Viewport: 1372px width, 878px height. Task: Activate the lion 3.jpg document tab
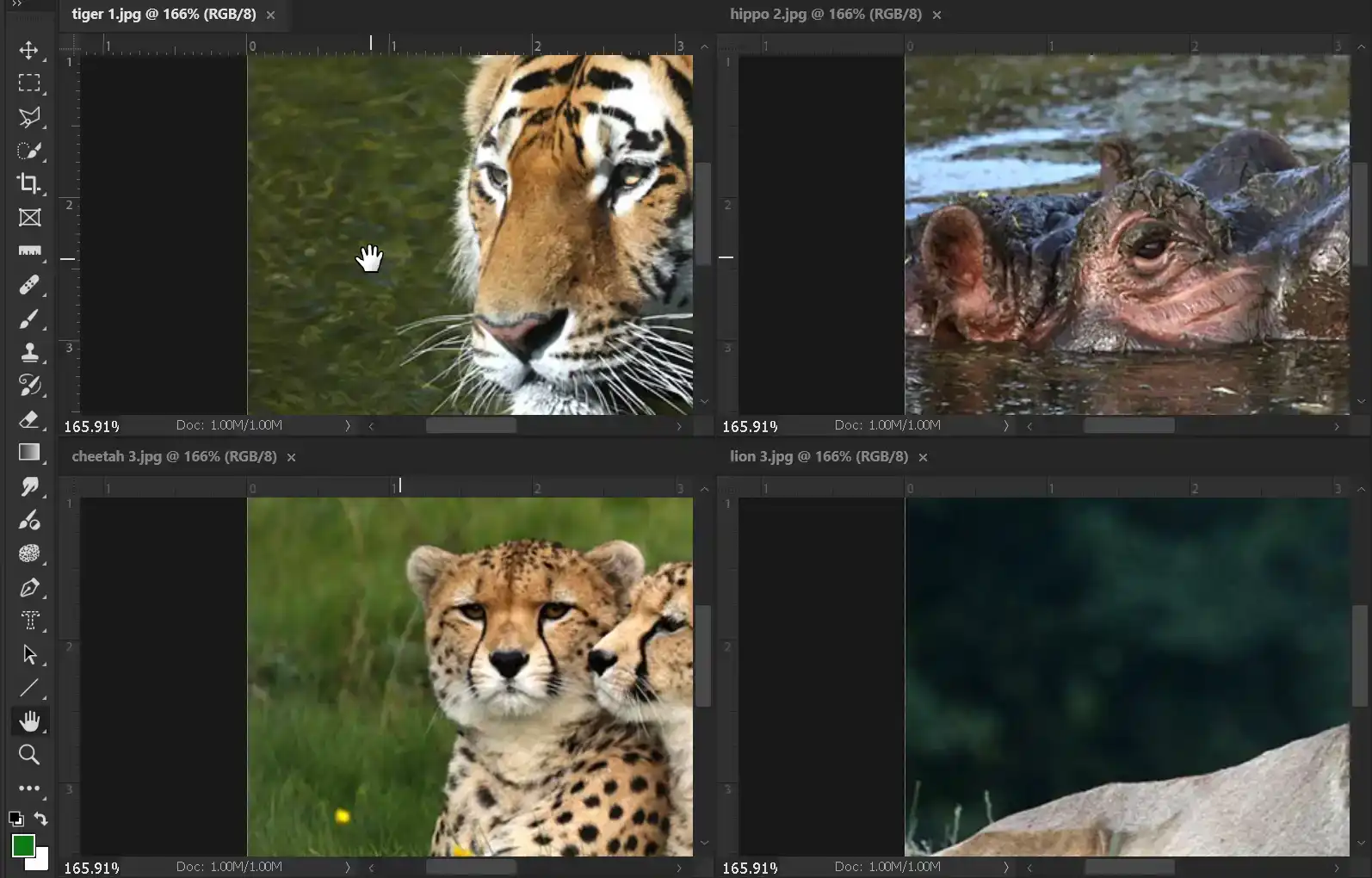[x=819, y=457]
